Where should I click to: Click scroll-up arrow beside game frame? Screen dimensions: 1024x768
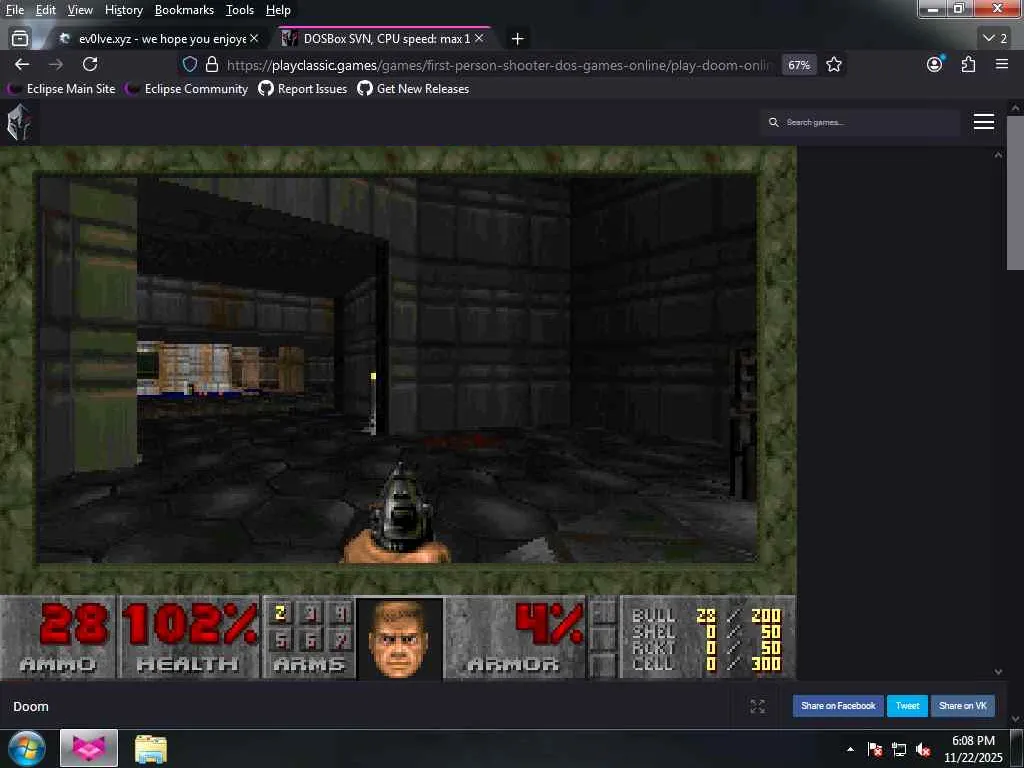[998, 155]
